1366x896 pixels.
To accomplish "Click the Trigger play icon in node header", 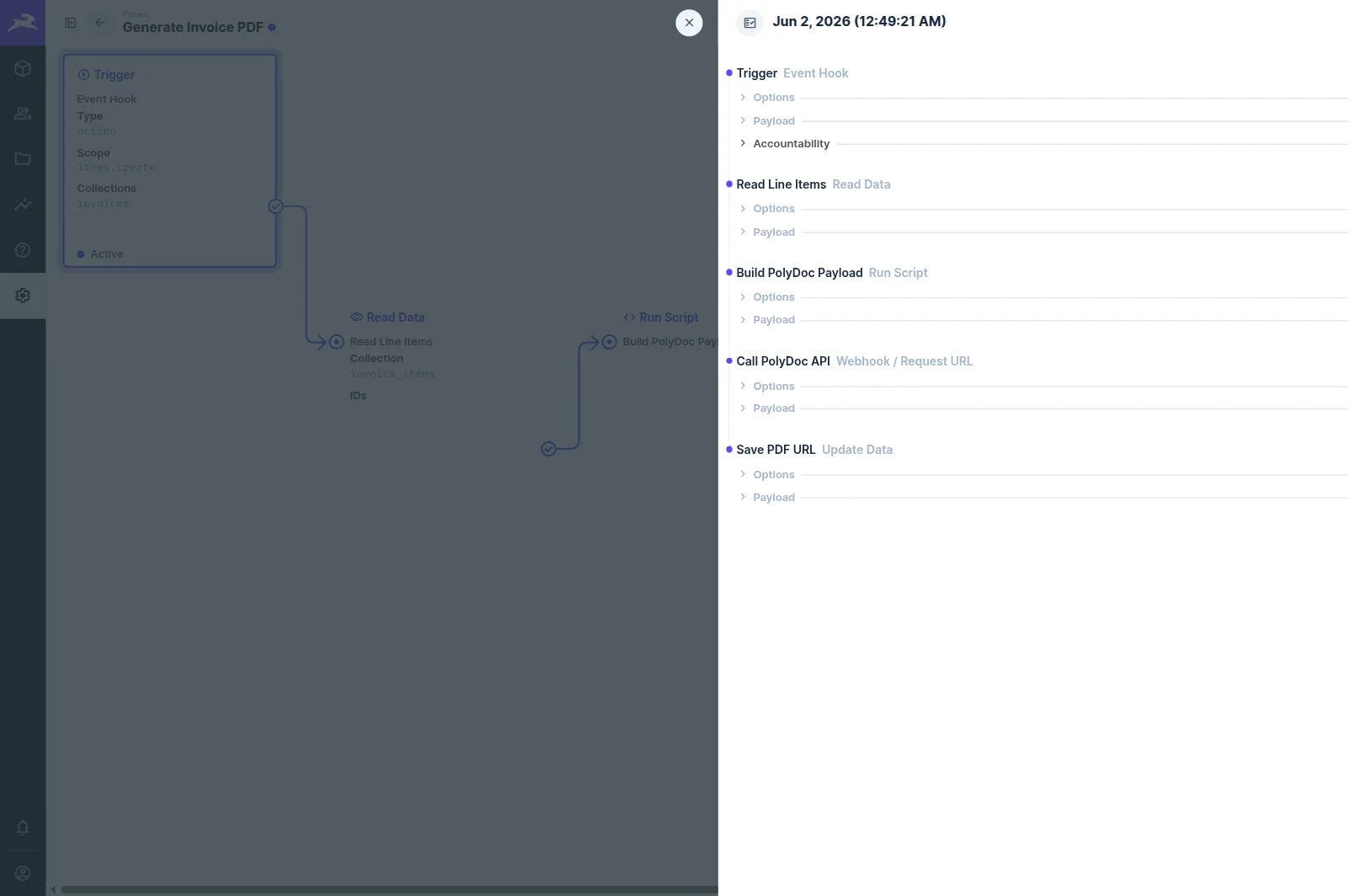I will [x=83, y=75].
